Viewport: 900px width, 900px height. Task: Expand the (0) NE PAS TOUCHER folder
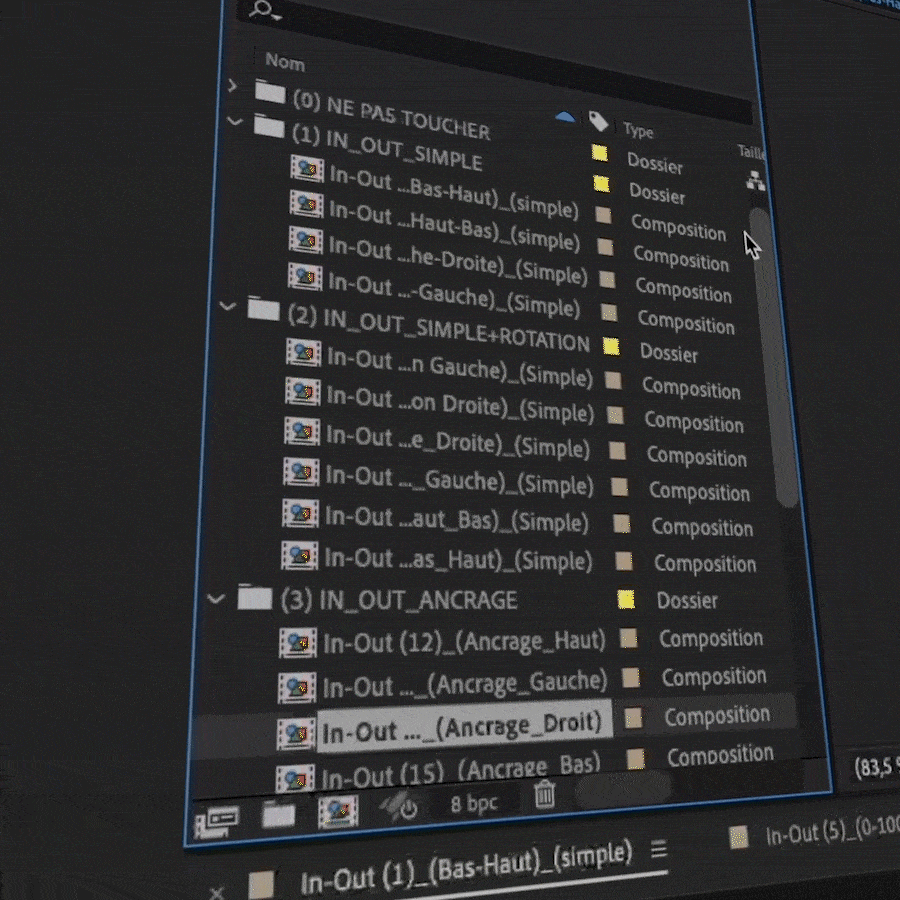click(x=233, y=86)
